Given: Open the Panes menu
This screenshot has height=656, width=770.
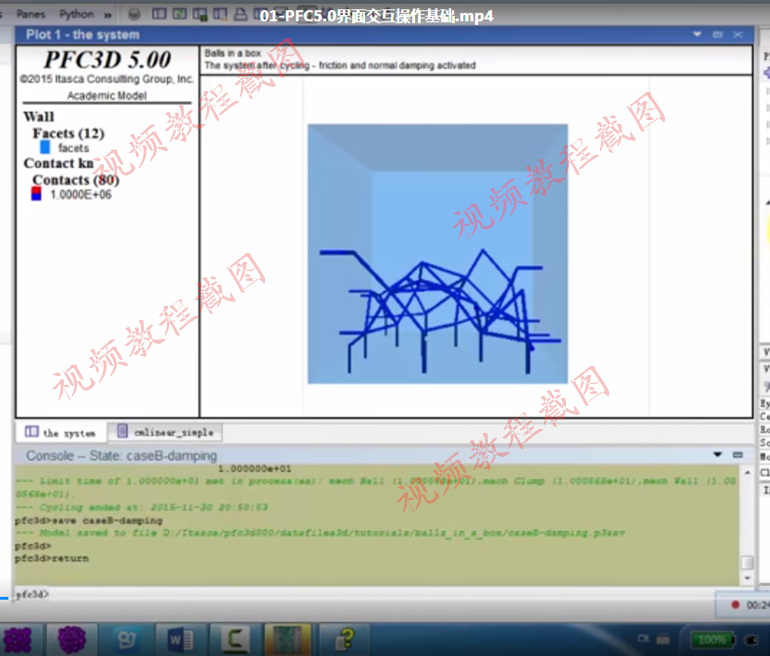Looking at the screenshot, I should tap(30, 14).
